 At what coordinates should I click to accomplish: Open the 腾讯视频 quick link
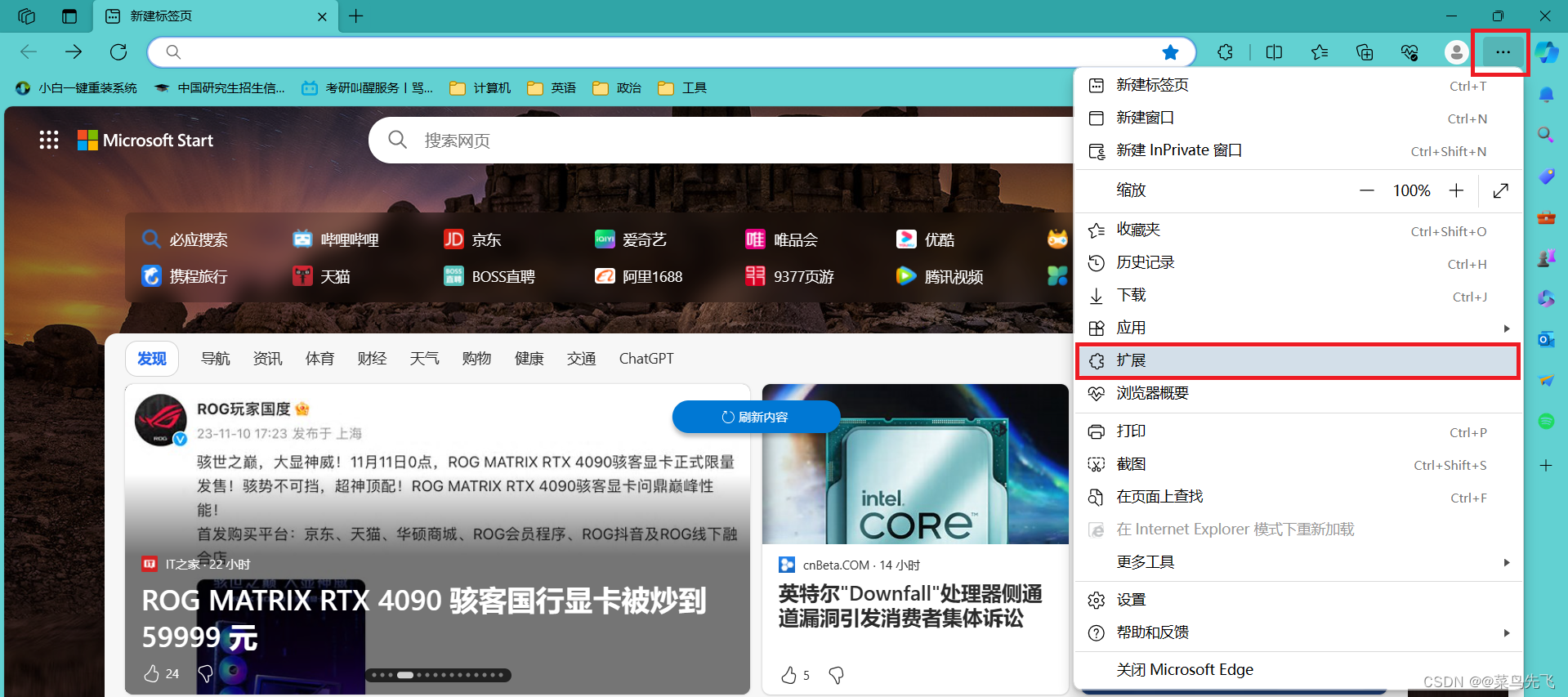pyautogui.click(x=940, y=276)
